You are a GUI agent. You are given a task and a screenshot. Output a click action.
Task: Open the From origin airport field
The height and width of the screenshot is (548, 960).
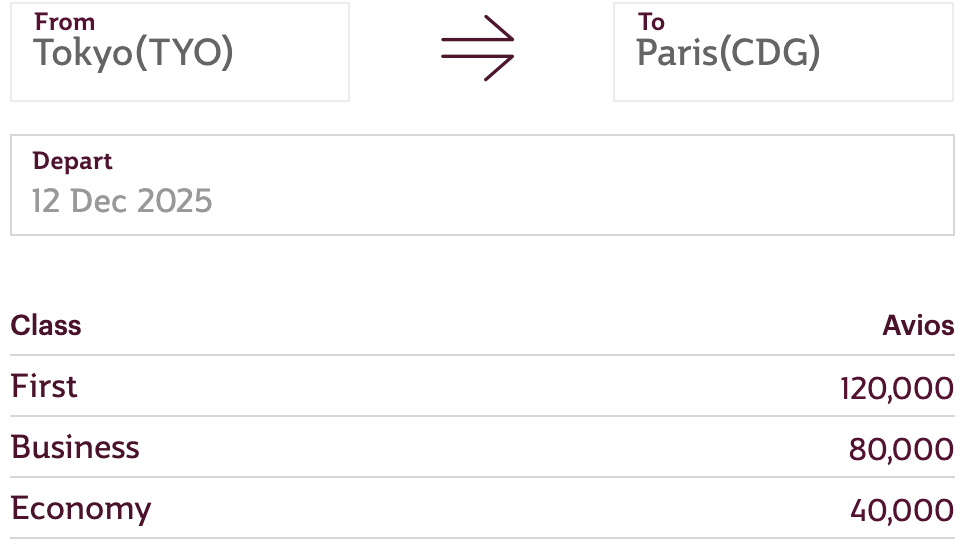[x=180, y=51]
